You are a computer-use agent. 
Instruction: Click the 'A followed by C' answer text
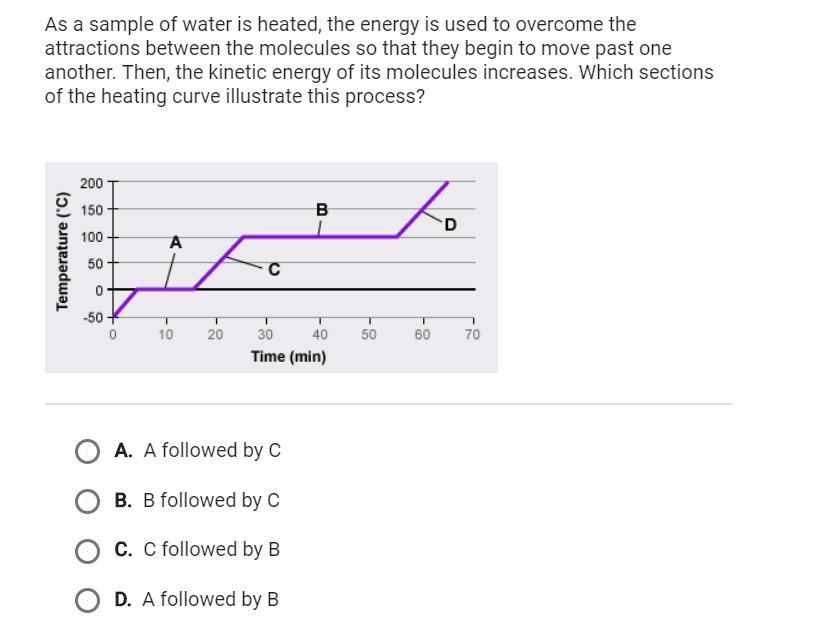[212, 451]
